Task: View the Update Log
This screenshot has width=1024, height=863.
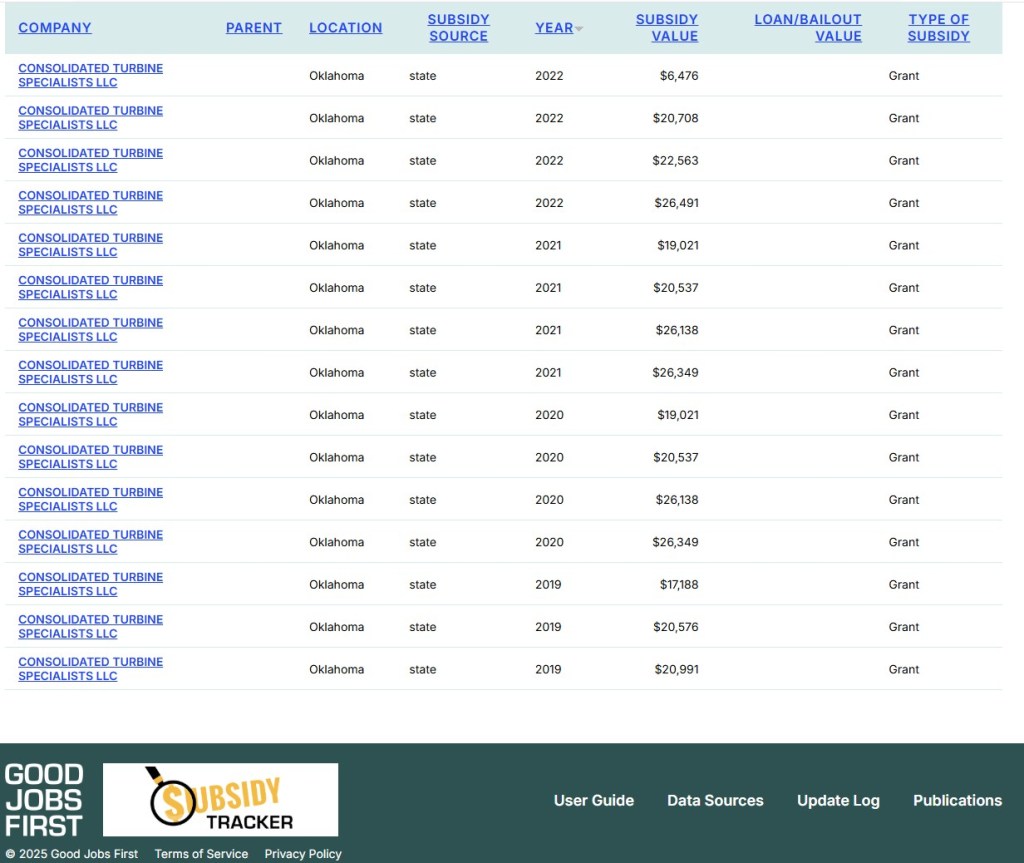Action: (838, 800)
